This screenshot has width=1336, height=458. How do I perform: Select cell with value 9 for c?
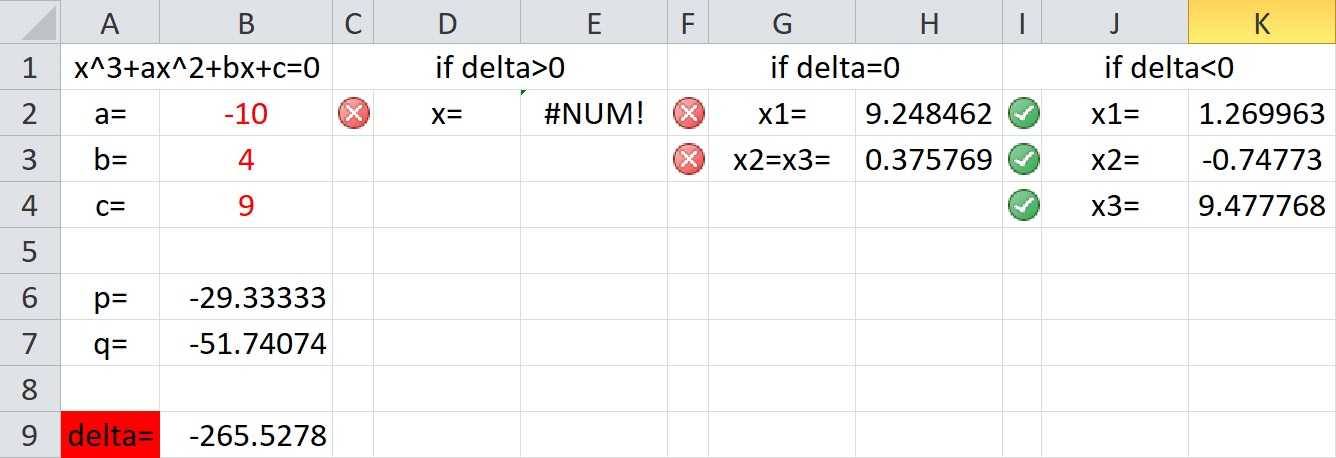click(x=246, y=205)
